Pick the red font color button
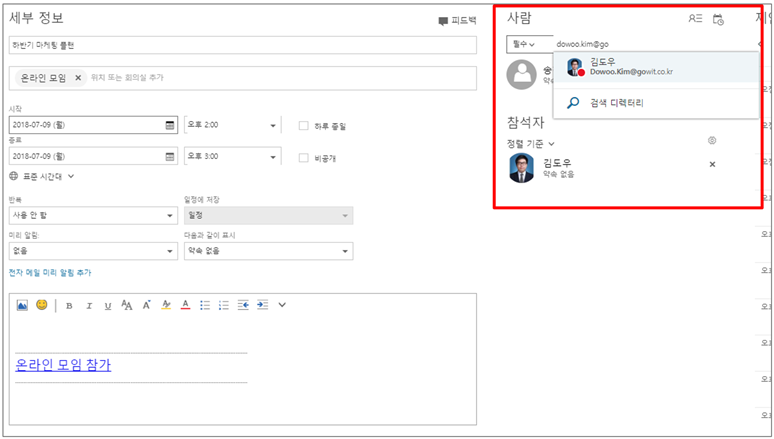Image resolution: width=774 pixels, height=439 pixels. pyautogui.click(x=185, y=305)
